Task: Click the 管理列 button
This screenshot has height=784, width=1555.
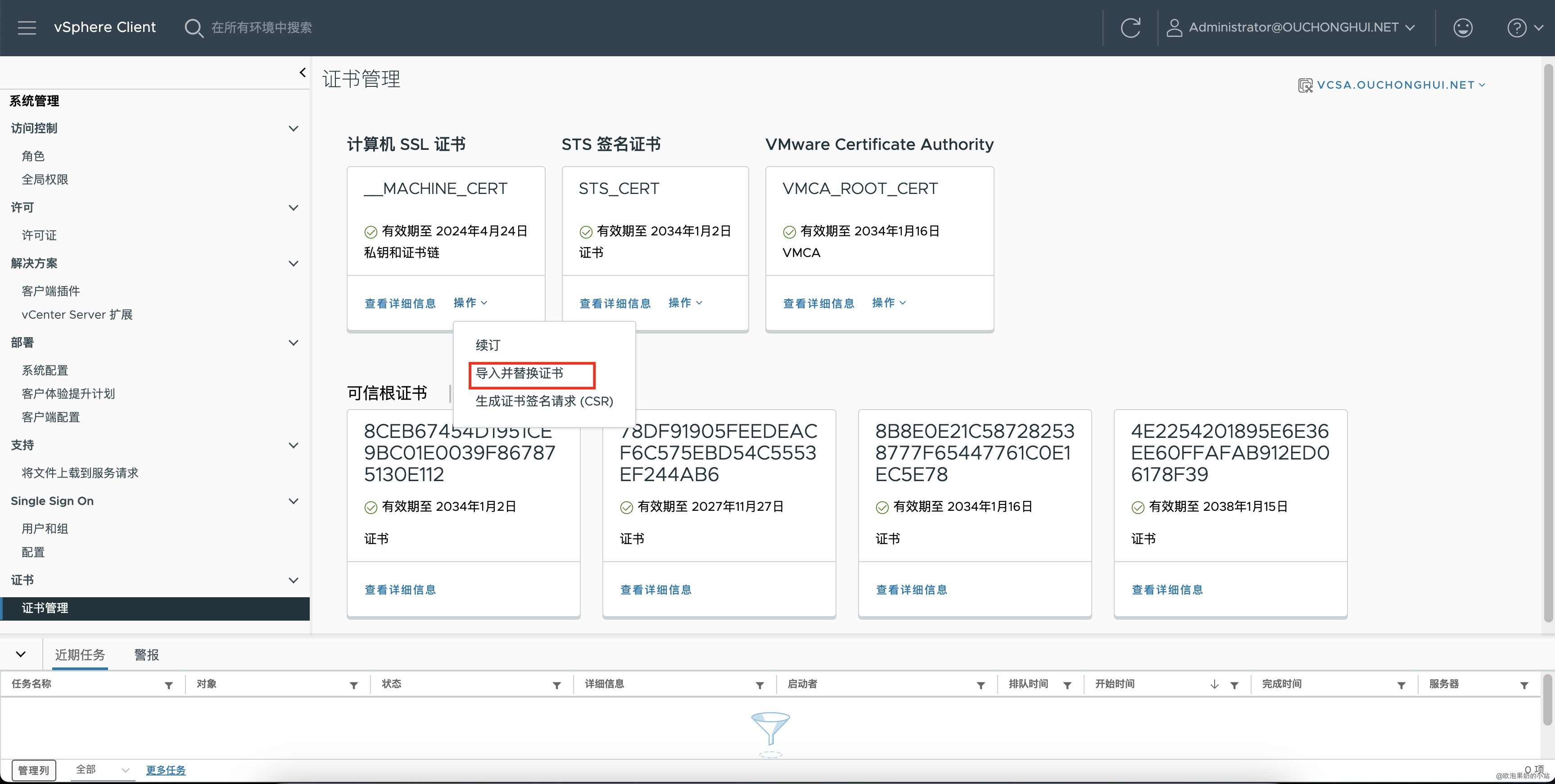Action: pos(34,770)
